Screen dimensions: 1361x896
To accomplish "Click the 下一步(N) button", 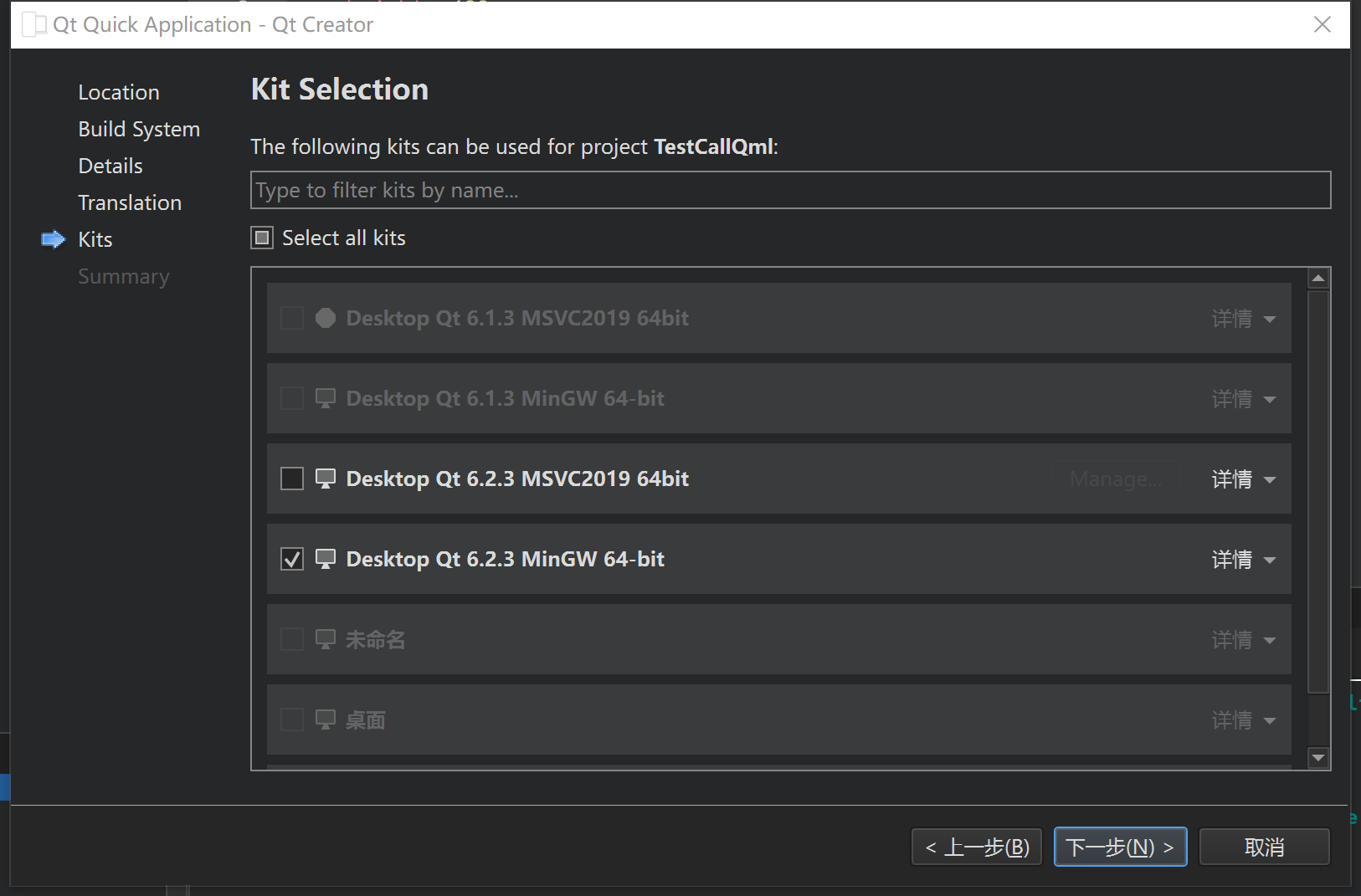I will (1120, 847).
